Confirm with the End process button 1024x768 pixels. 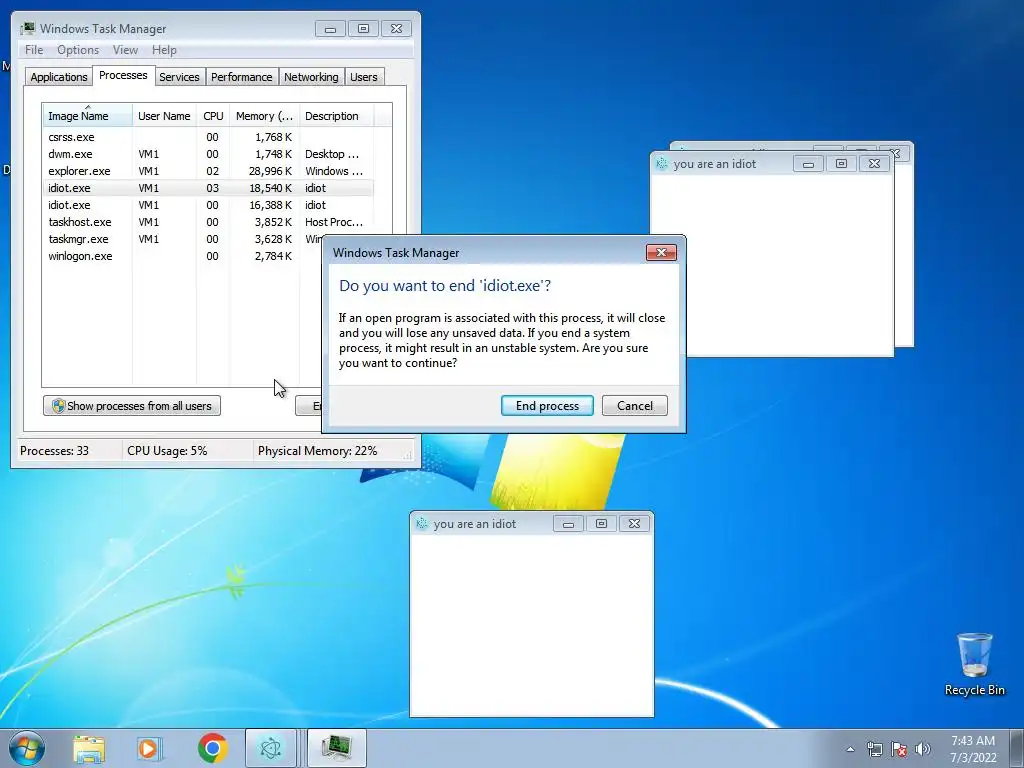click(x=547, y=406)
